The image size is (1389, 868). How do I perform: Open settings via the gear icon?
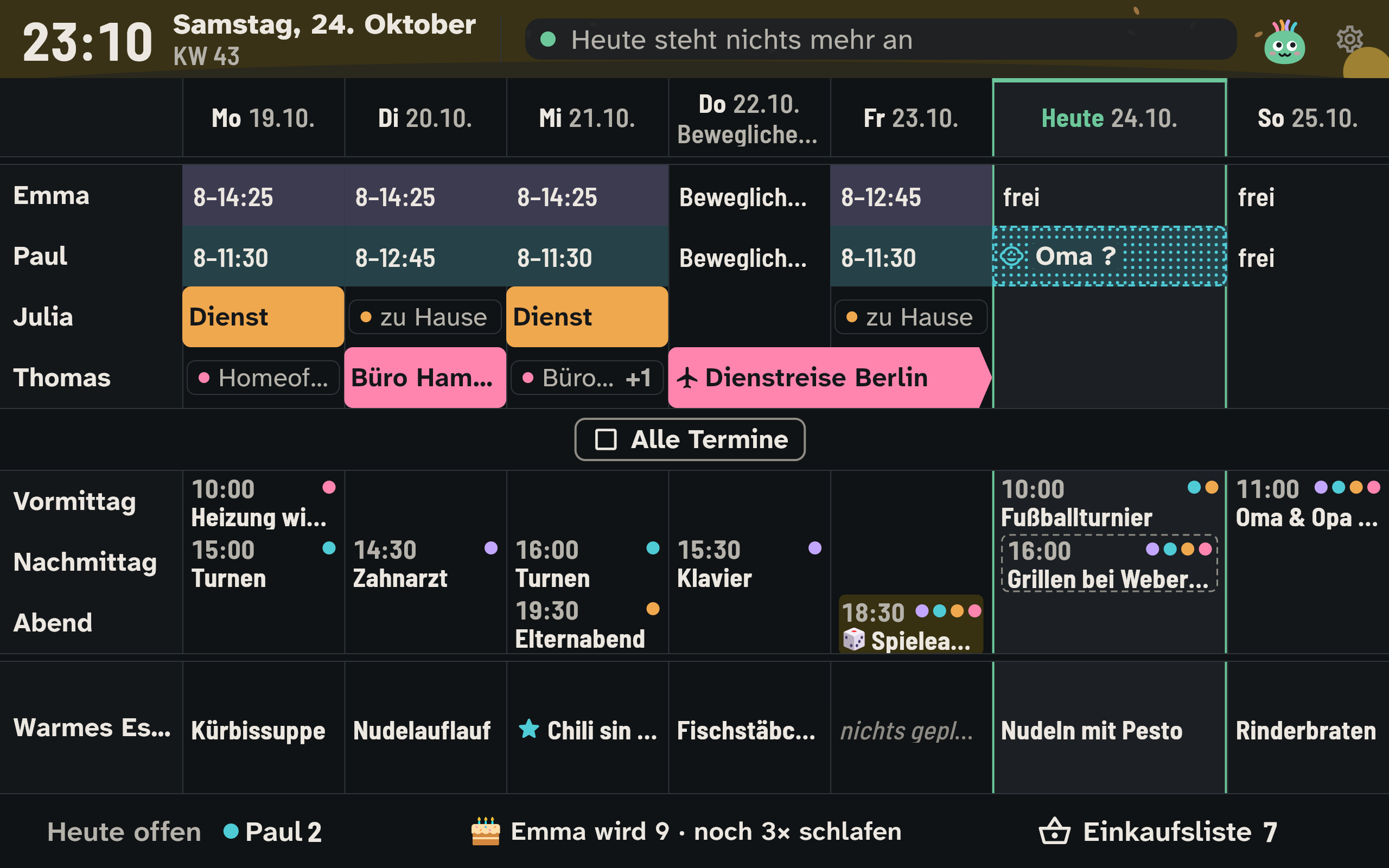(x=1349, y=40)
